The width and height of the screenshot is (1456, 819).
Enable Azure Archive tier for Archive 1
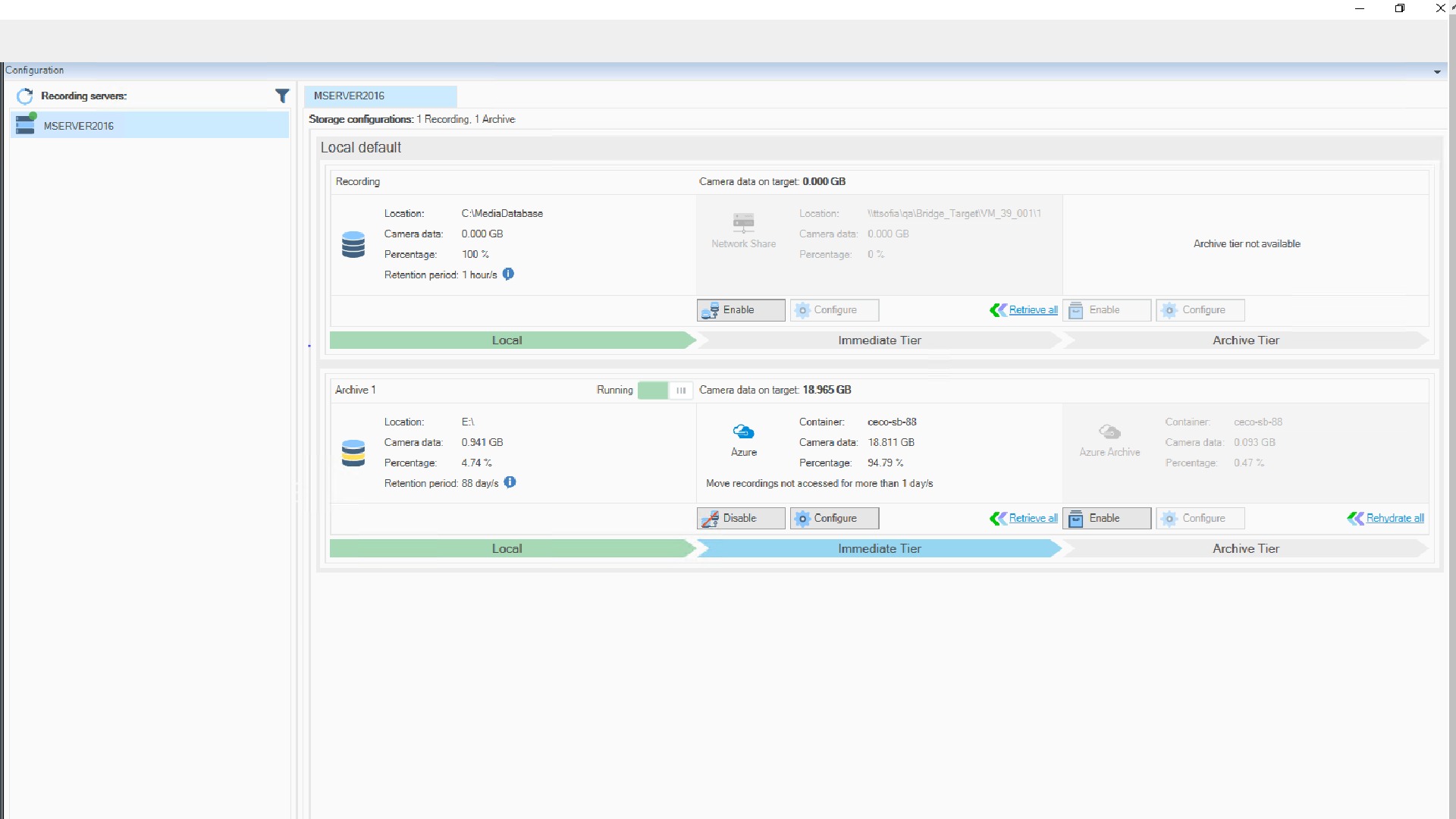coord(1106,519)
